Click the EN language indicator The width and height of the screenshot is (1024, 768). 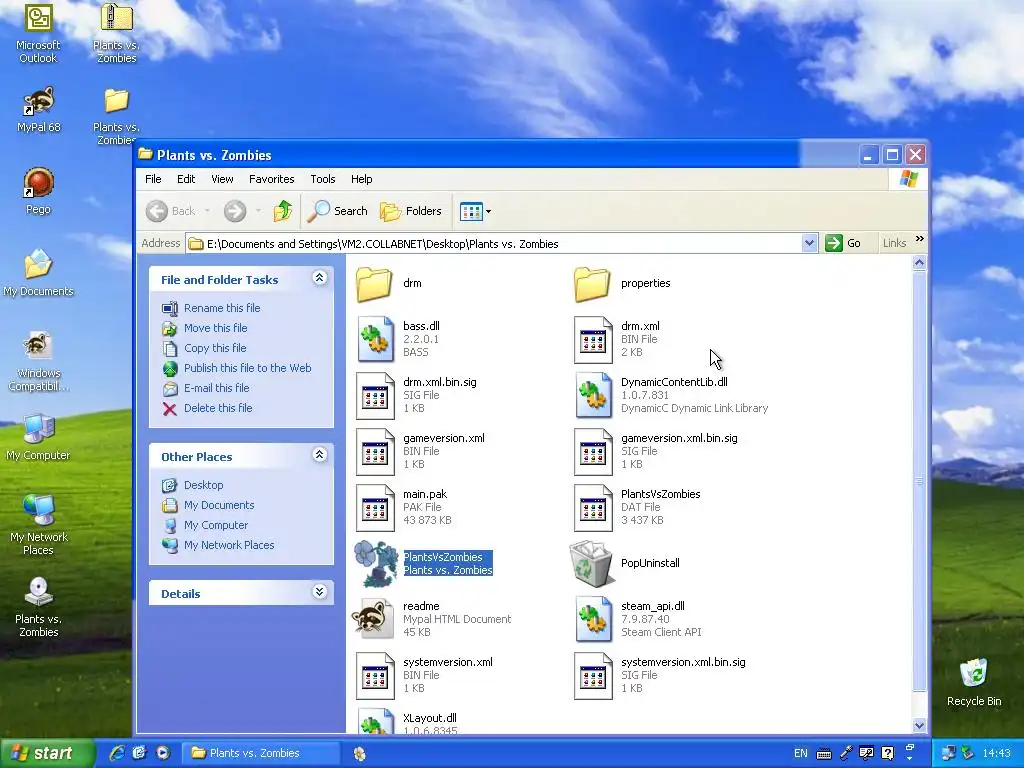(x=801, y=753)
